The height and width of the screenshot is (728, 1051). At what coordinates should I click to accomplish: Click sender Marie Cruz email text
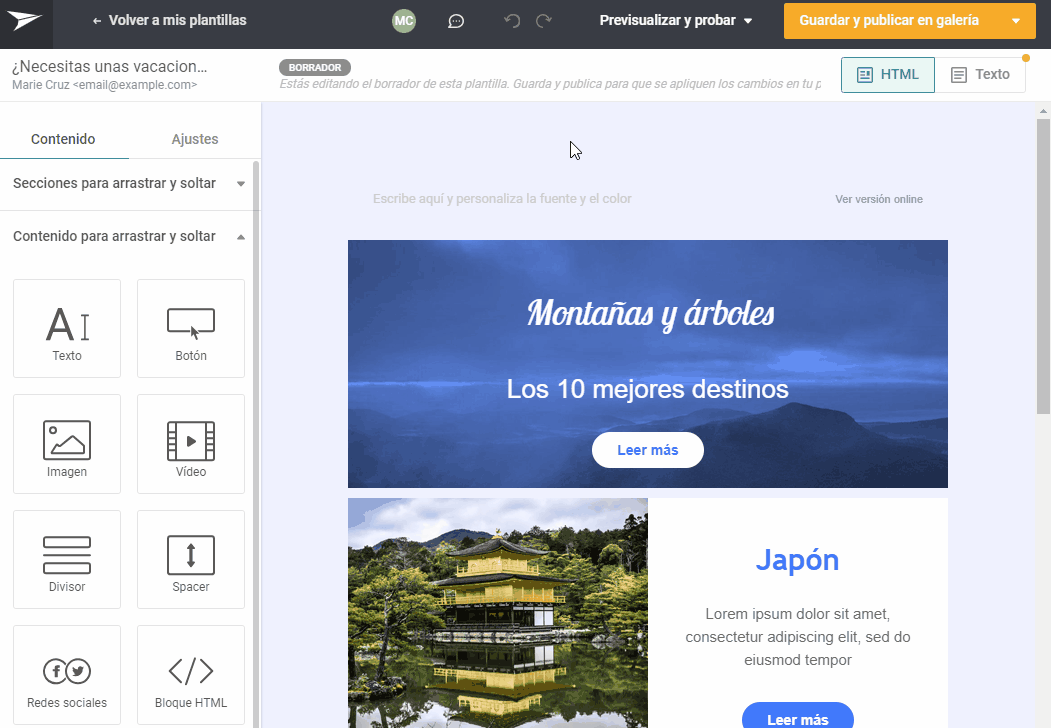pos(105,85)
